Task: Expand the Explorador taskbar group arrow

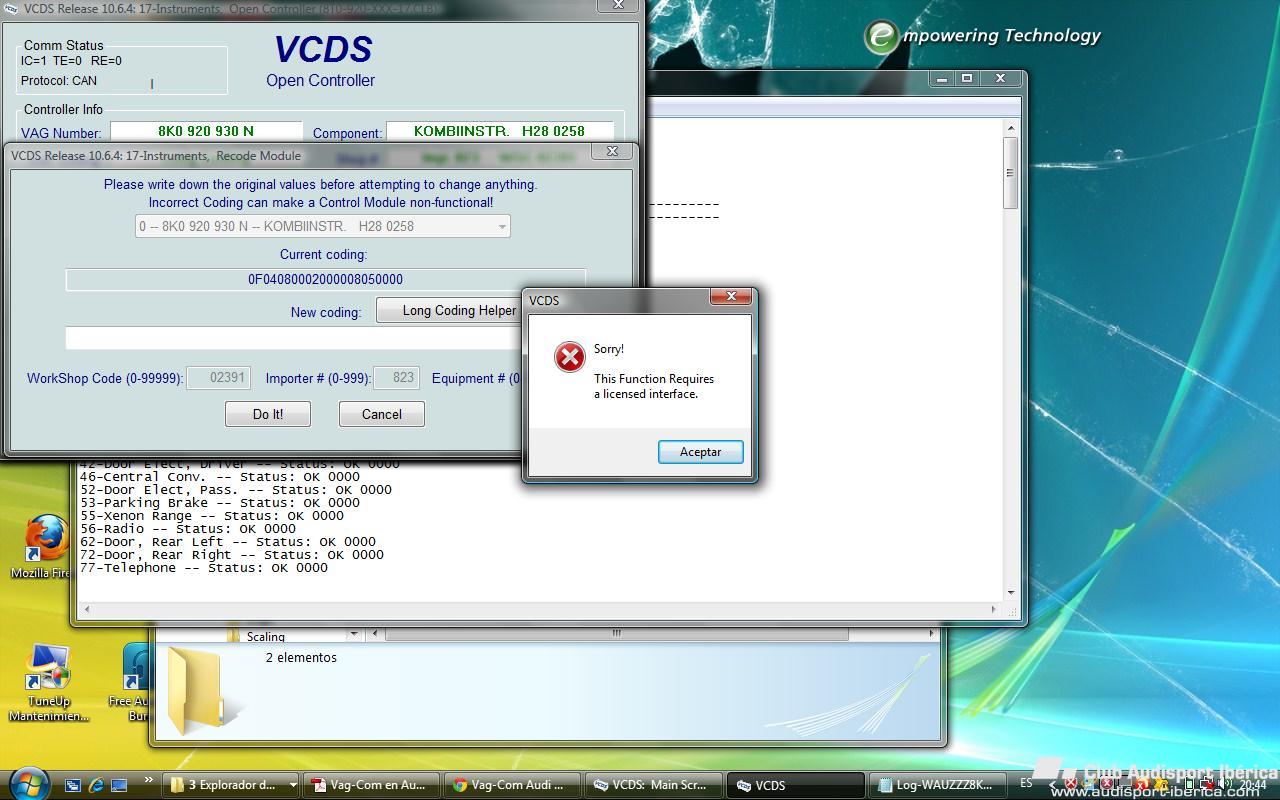Action: (292, 785)
